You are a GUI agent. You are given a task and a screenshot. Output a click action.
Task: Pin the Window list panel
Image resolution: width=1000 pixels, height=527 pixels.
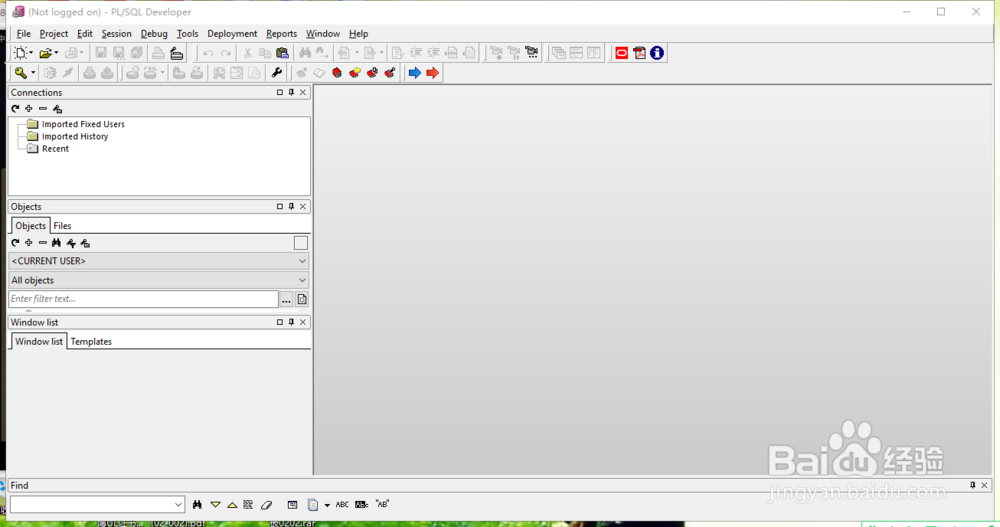291,322
